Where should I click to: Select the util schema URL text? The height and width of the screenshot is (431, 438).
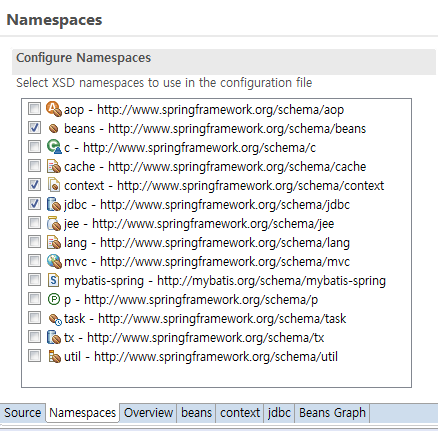(216, 357)
